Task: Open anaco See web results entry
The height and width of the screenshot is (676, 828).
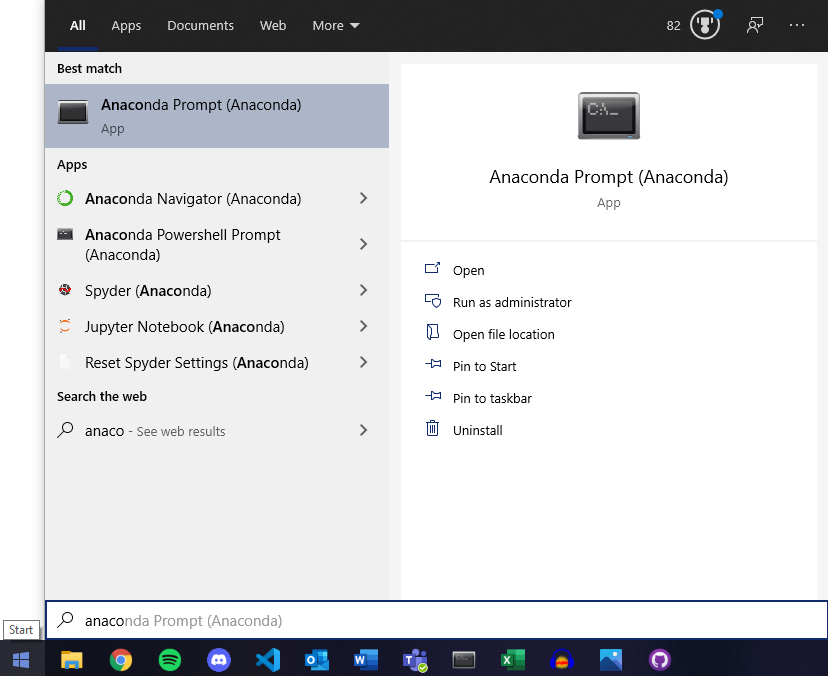Action: tap(217, 431)
